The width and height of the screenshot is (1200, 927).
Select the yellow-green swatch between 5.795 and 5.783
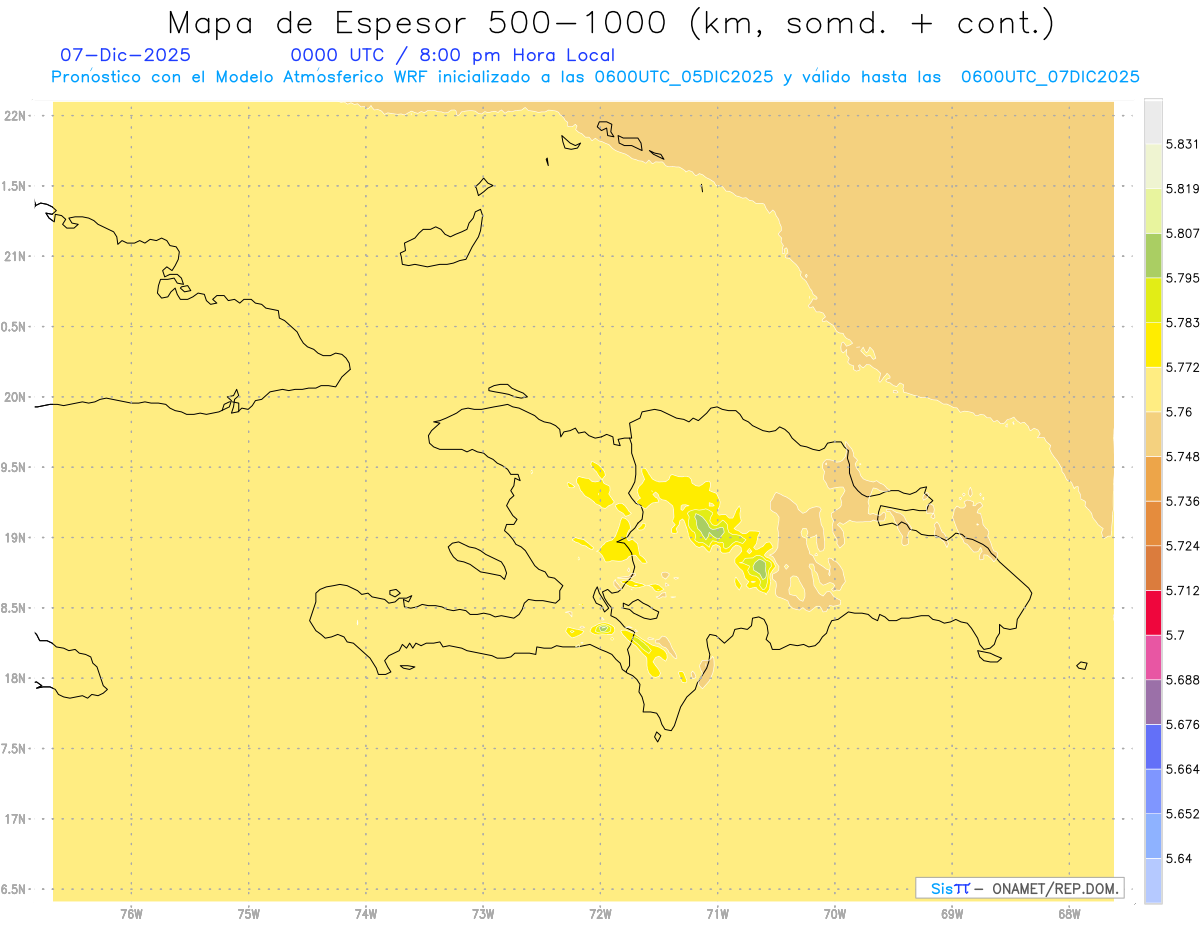point(1153,299)
